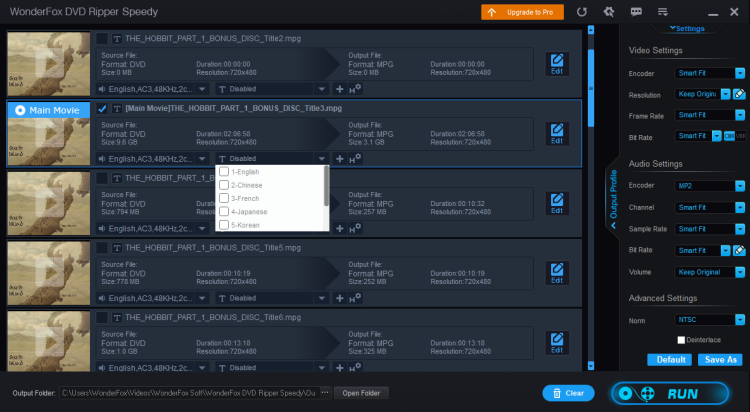The width and height of the screenshot is (750, 412).
Task: Click the plus add-subtitle icon on Title3 row
Action: 340,158
